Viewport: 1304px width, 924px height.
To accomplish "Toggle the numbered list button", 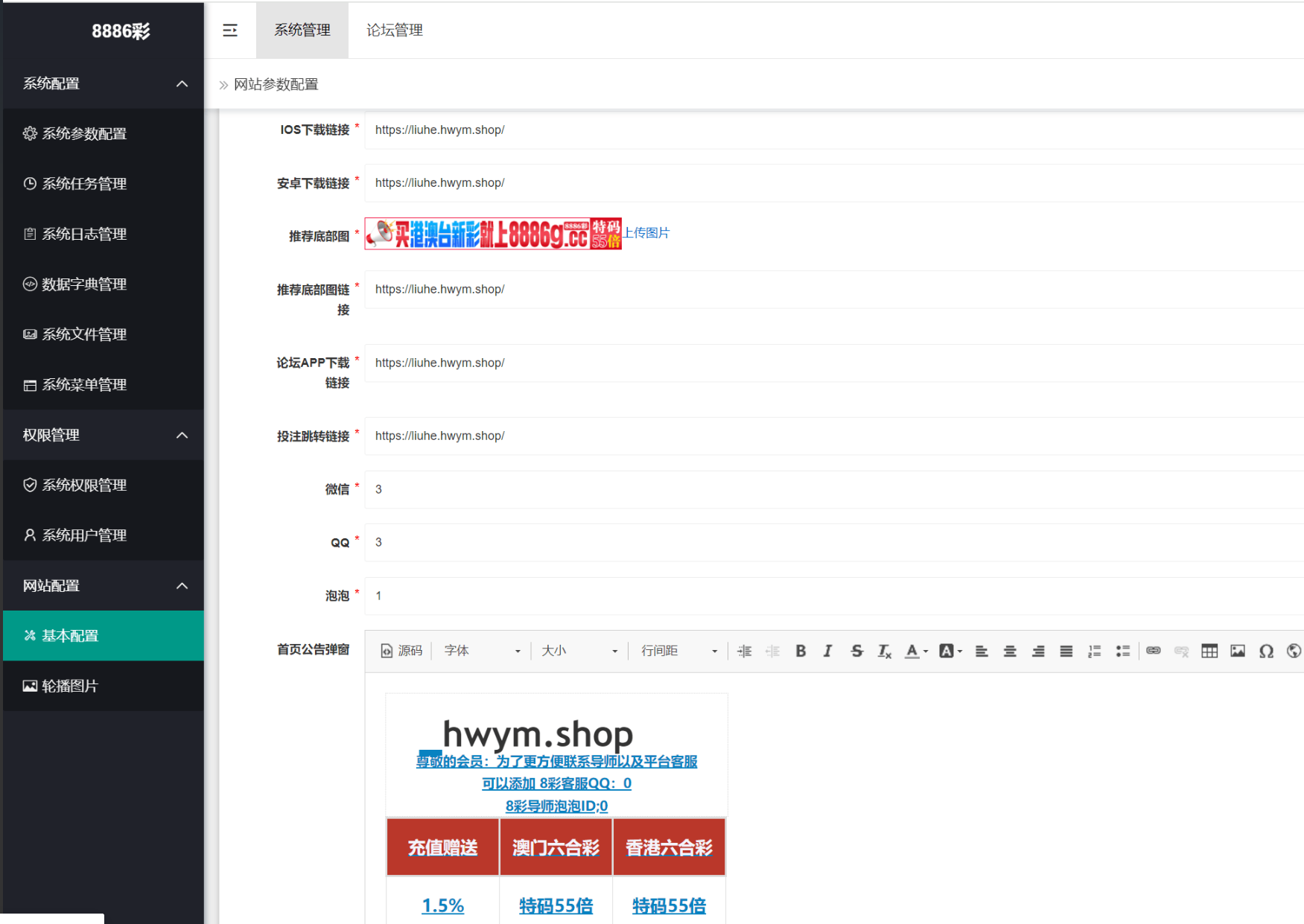I will point(1094,651).
